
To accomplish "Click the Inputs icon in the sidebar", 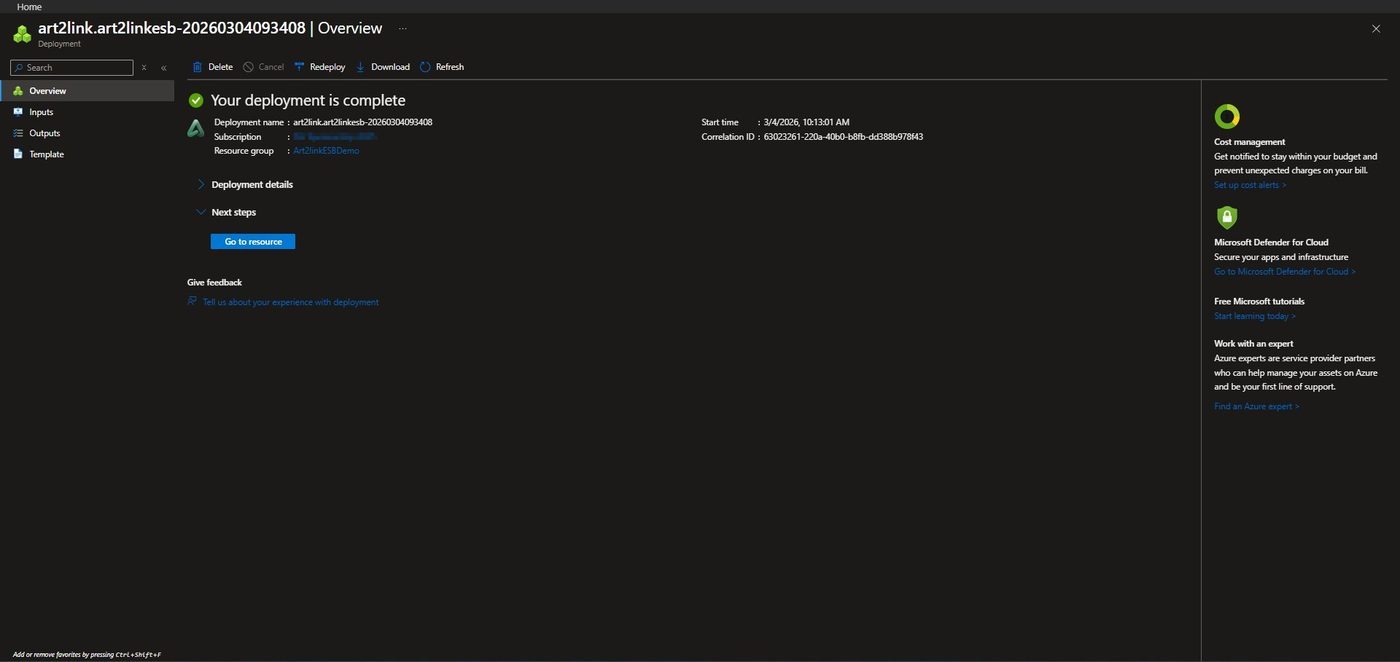I will (x=19, y=112).
